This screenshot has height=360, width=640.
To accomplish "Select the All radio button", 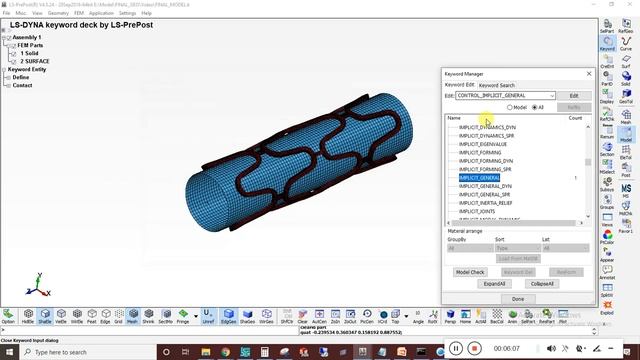I will (535, 107).
